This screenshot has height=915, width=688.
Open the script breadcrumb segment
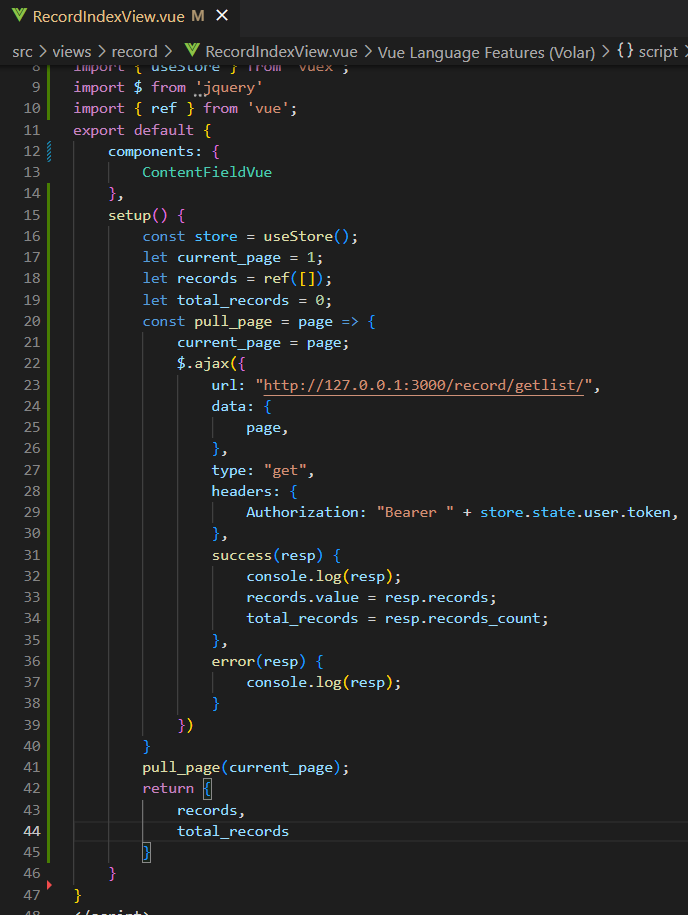pos(658,52)
